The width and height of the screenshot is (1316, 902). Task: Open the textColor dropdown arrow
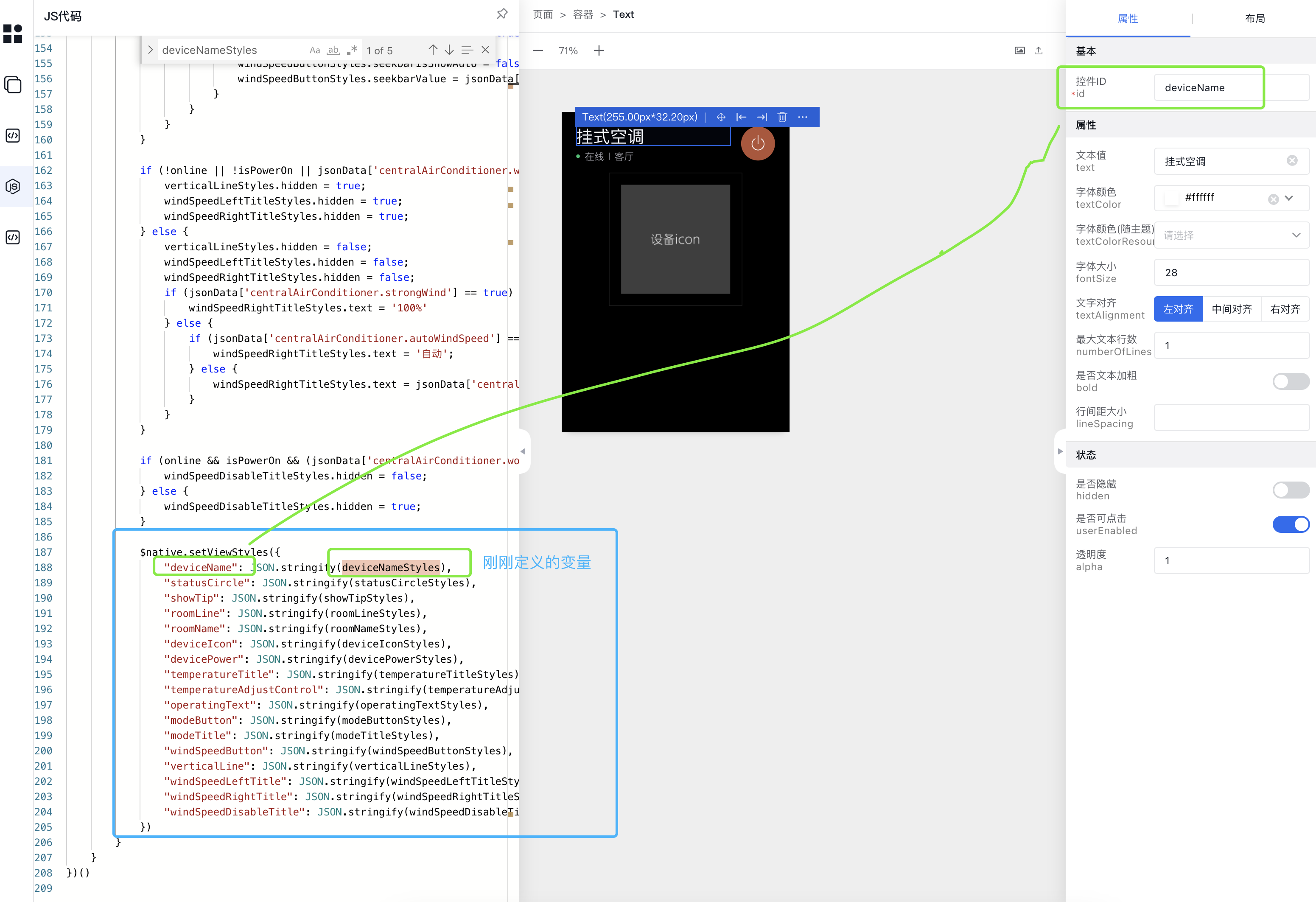[x=1289, y=198]
